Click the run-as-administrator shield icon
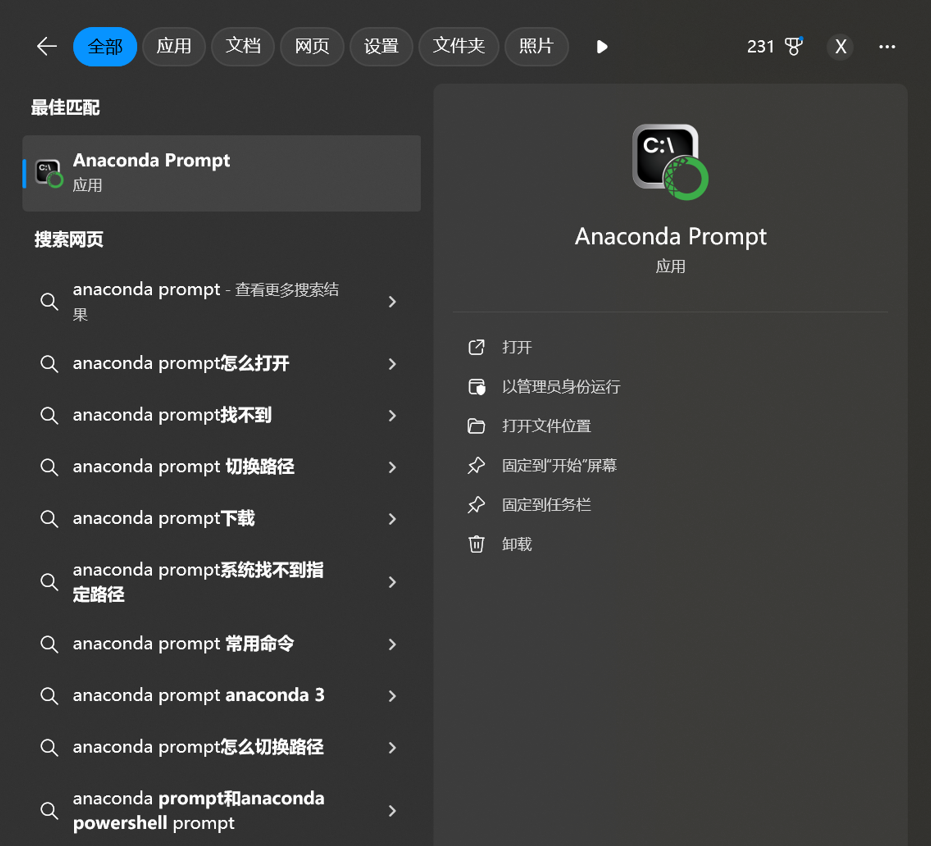Screen dimensions: 931x846 point(476,386)
